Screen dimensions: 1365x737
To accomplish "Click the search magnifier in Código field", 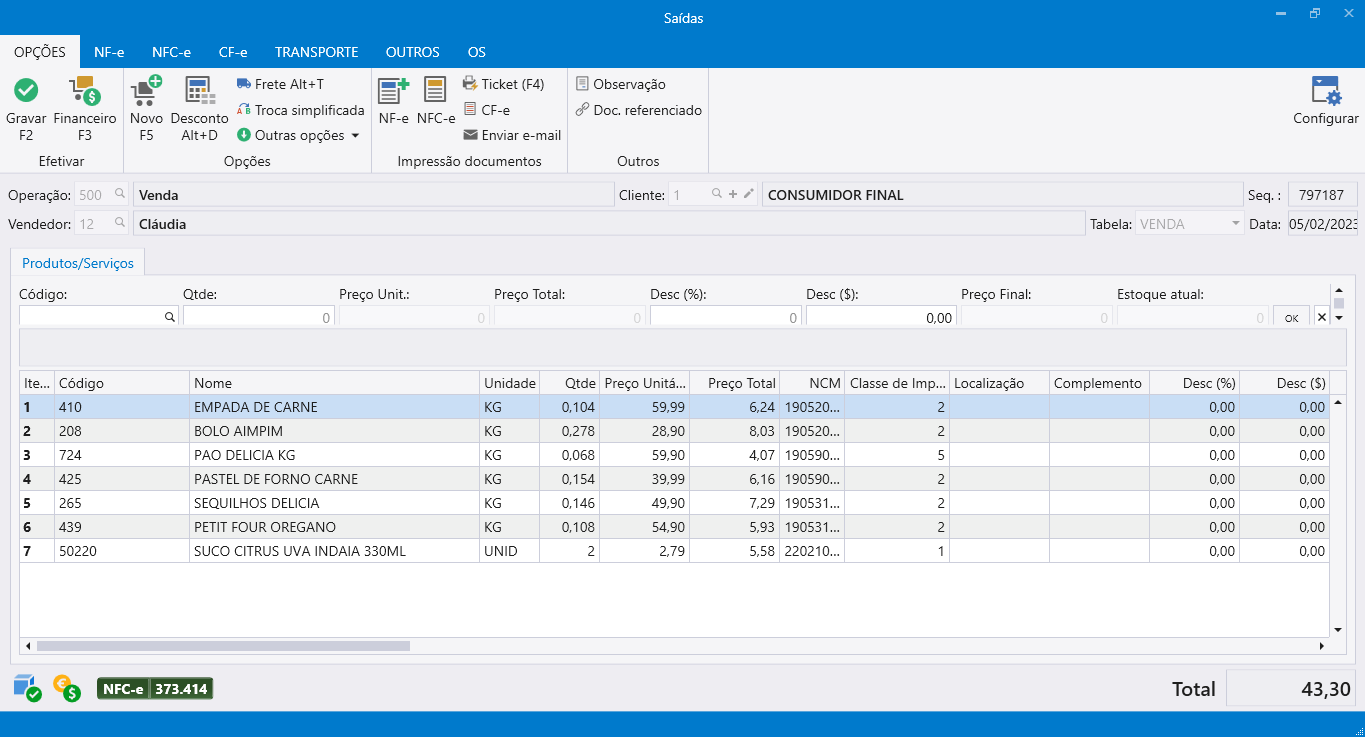I will point(169,317).
